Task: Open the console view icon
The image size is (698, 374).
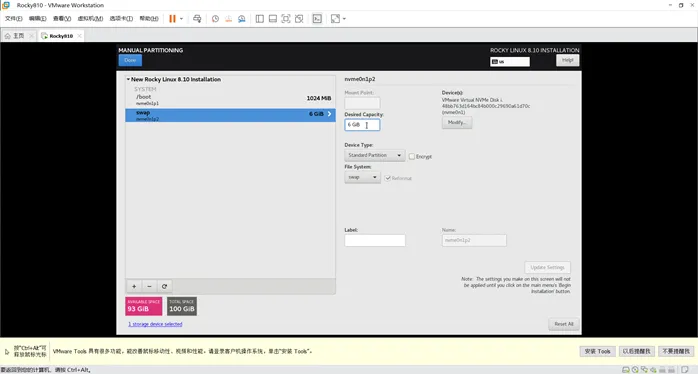Action: [317, 19]
